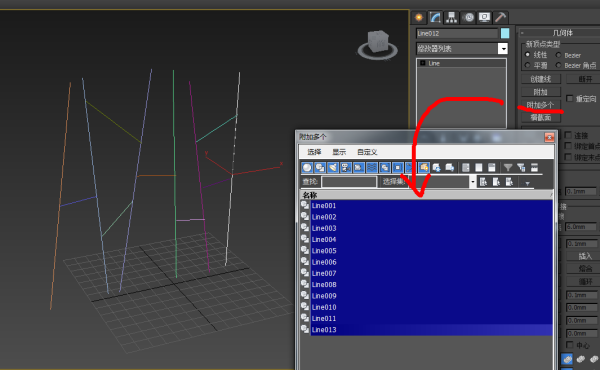
Task: Open 自定义 menu in the dialog
Action: [367, 152]
